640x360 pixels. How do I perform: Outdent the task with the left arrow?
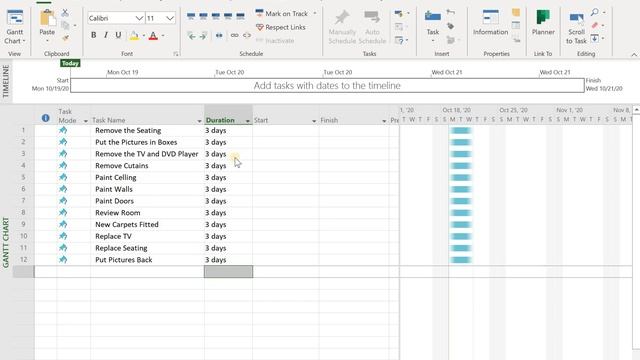tap(191, 36)
